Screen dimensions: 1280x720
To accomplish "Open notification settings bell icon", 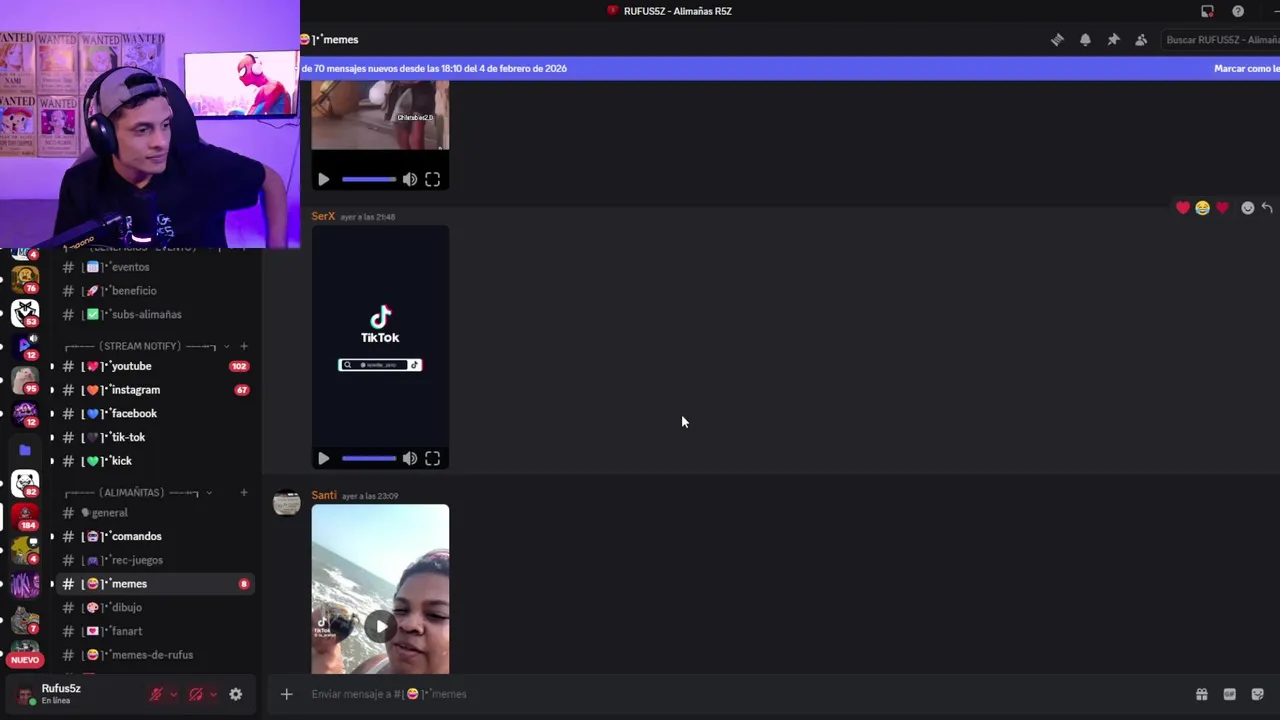I will point(1085,40).
